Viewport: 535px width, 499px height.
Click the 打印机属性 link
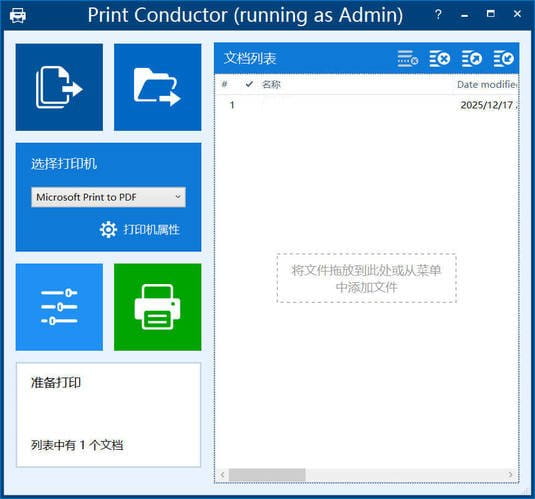pyautogui.click(x=151, y=230)
